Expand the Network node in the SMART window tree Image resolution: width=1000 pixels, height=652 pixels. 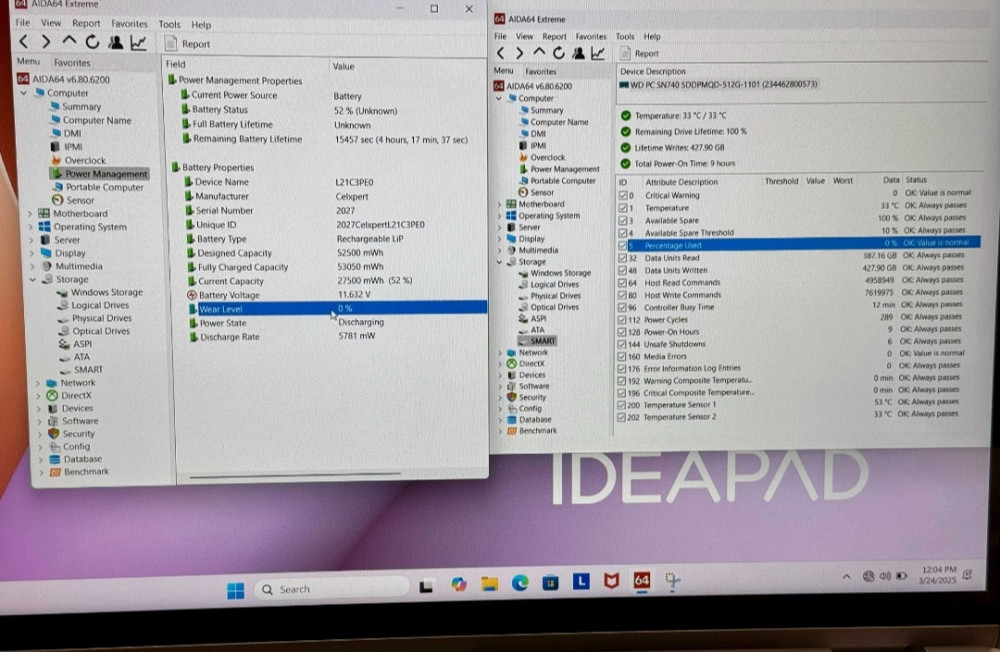click(499, 352)
